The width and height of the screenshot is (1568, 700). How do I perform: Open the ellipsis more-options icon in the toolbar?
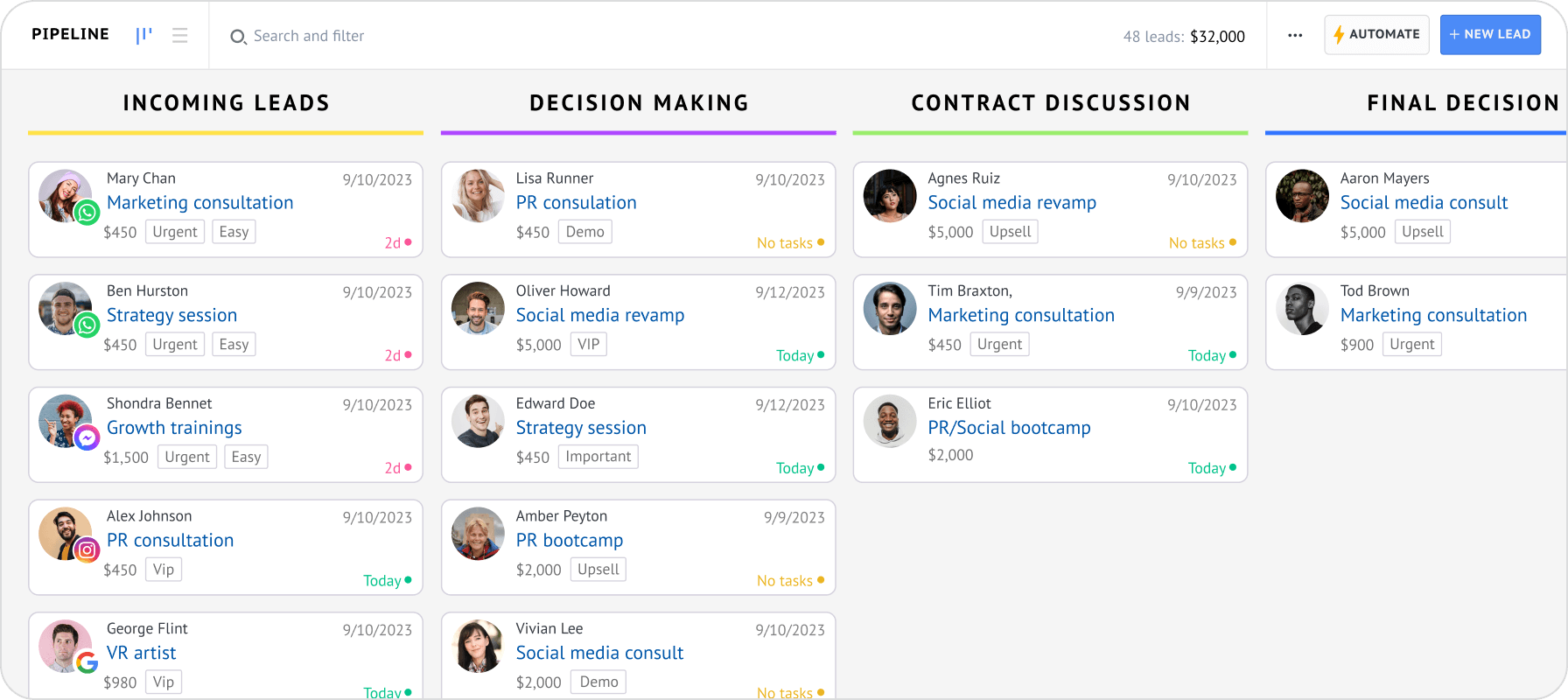(x=1295, y=35)
